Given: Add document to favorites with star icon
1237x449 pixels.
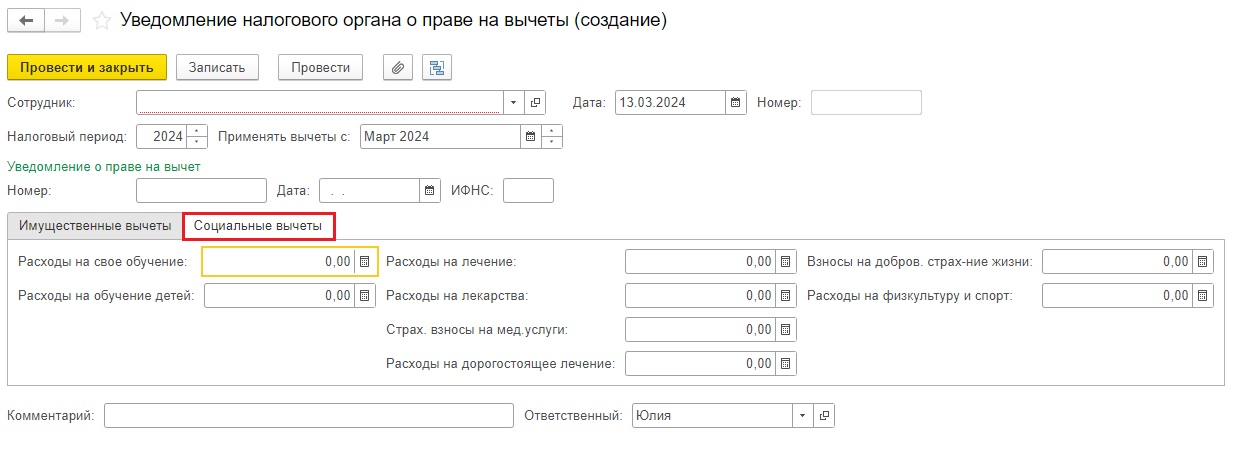Looking at the screenshot, I should tap(101, 20).
